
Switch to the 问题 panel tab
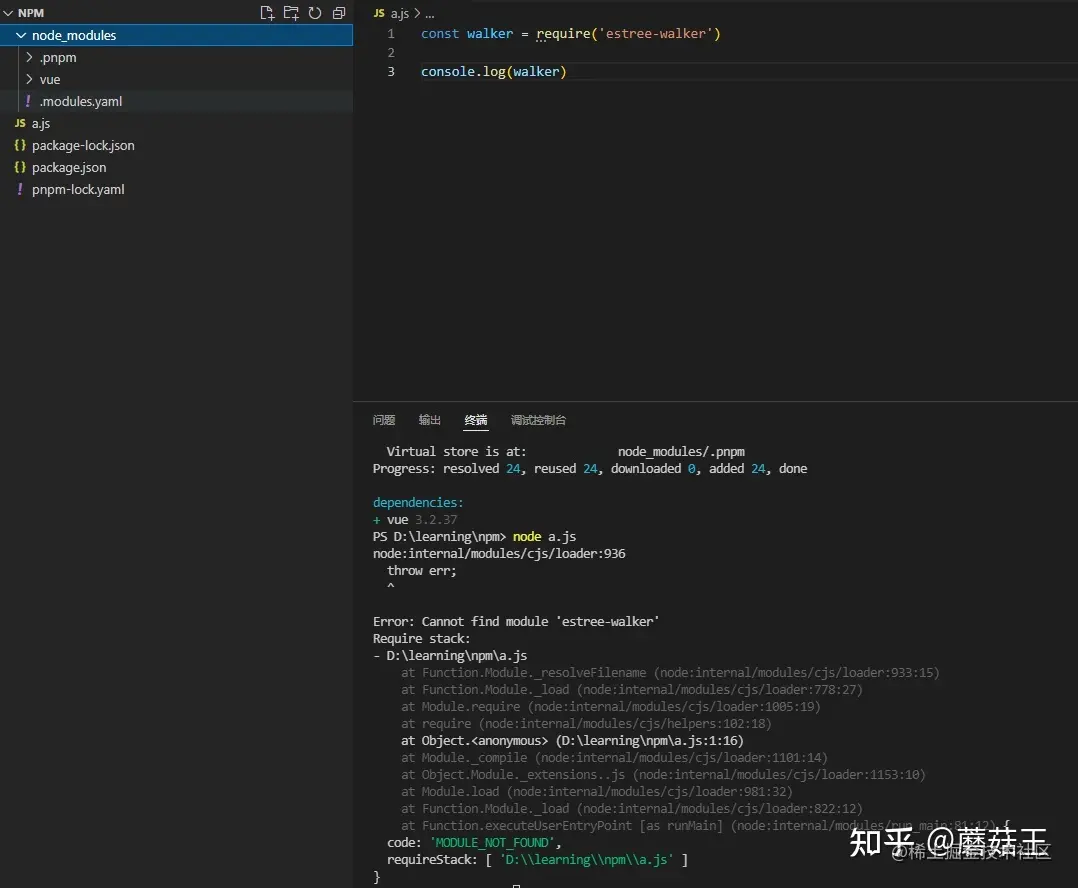384,420
